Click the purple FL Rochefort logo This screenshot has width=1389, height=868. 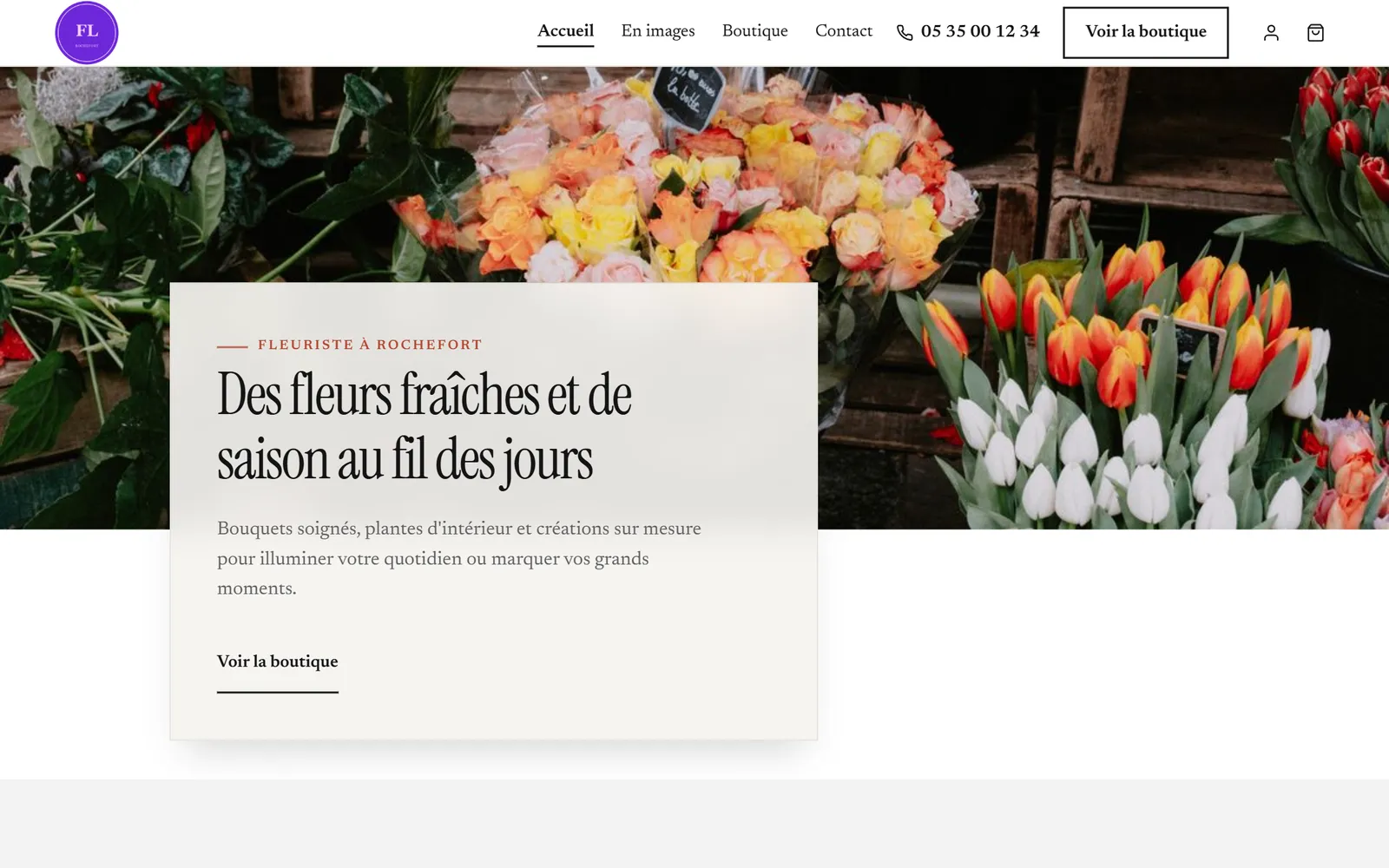click(x=87, y=33)
